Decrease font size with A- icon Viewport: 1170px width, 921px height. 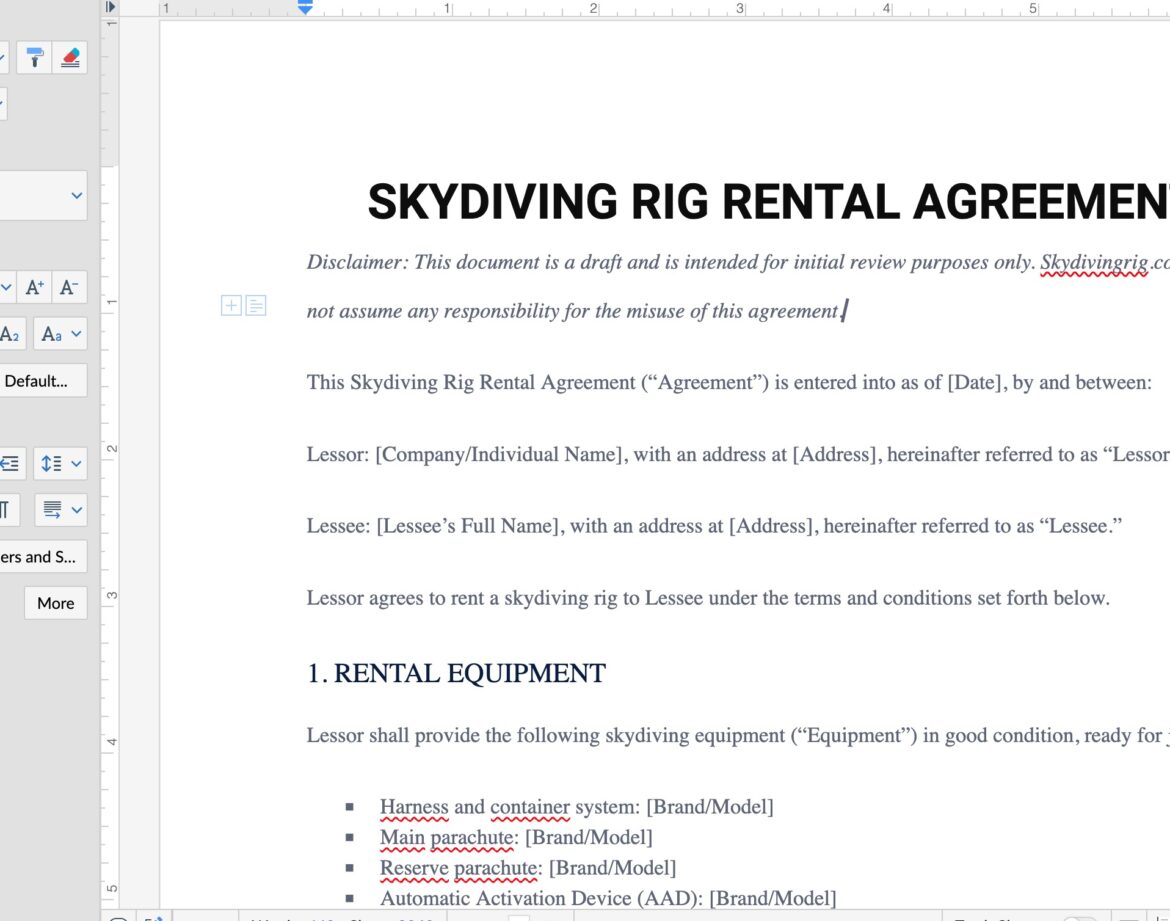(x=69, y=288)
